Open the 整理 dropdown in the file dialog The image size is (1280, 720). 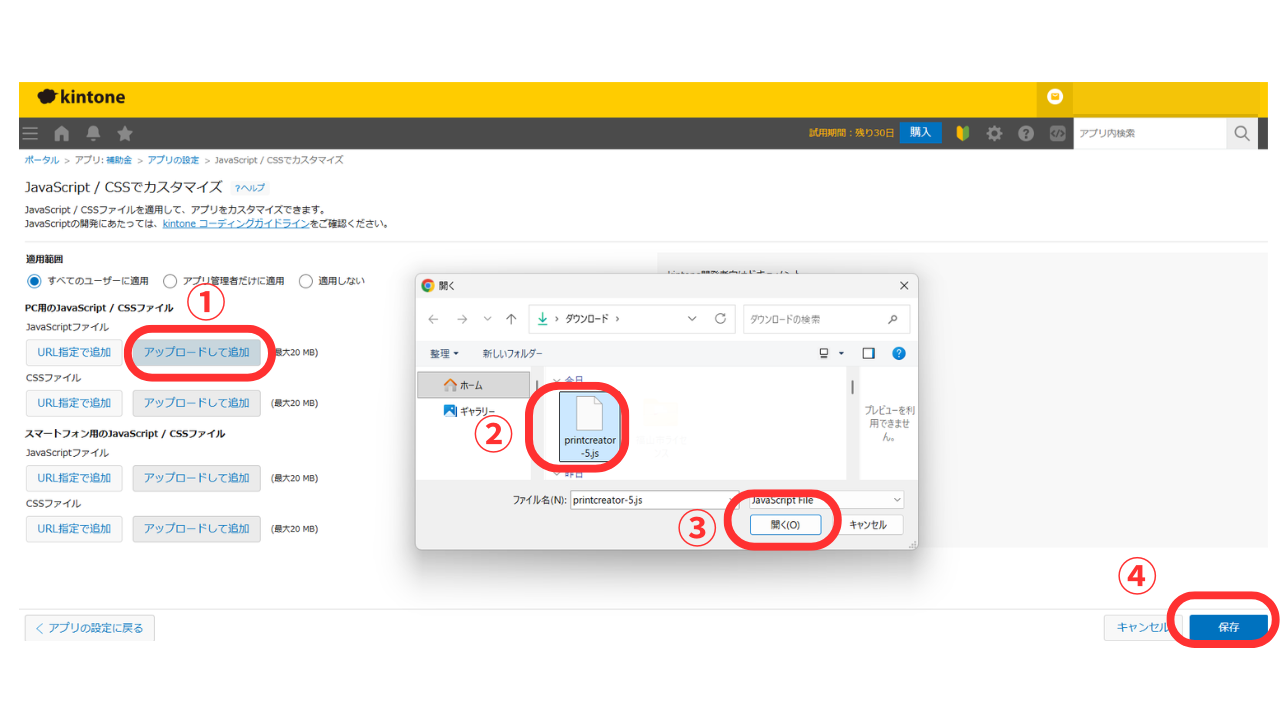point(445,353)
